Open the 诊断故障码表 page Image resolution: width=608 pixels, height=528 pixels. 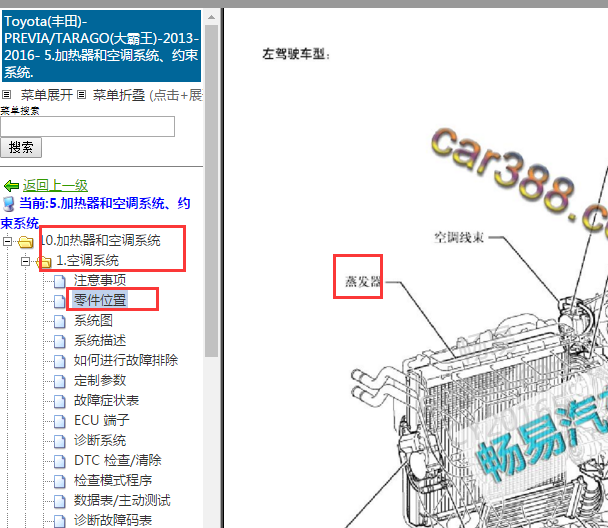113,520
